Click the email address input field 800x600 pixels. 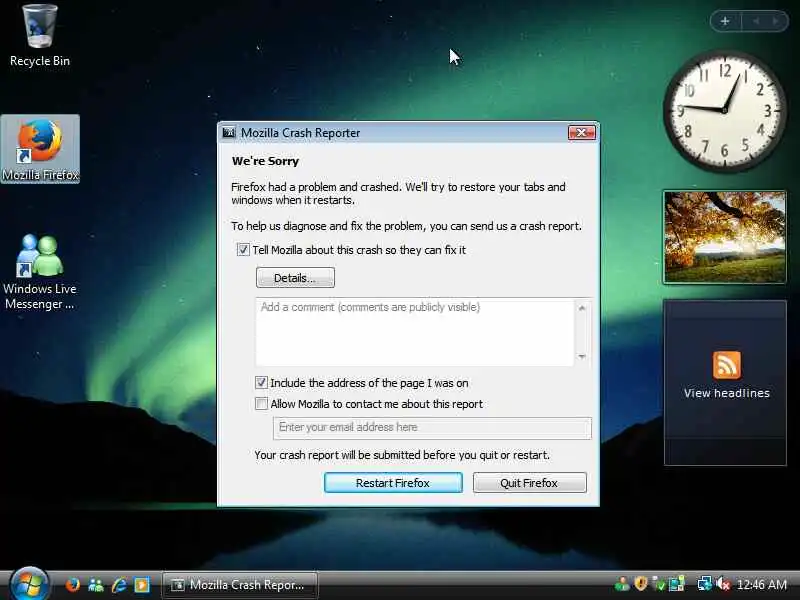[x=433, y=428]
